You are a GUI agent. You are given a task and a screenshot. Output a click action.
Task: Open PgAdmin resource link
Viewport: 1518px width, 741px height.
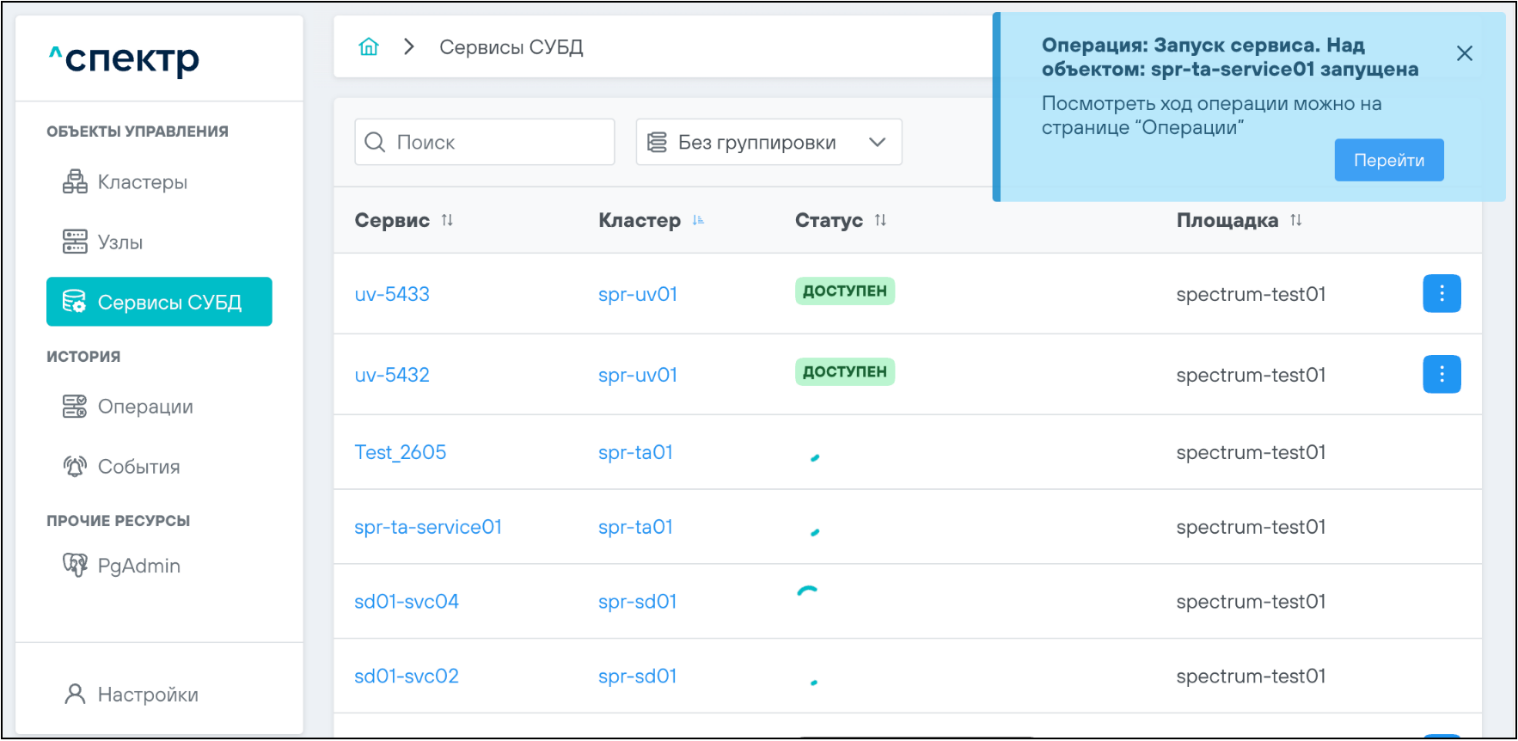[x=138, y=566]
